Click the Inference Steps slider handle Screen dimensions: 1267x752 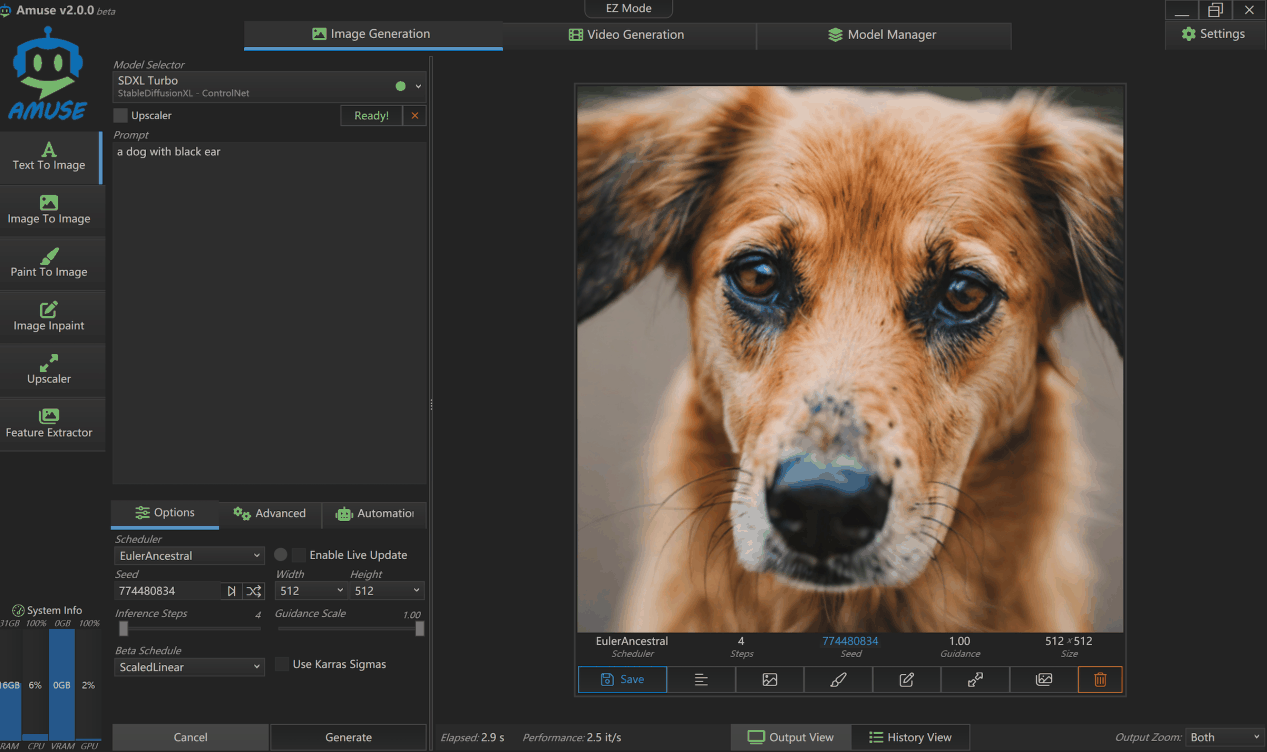click(123, 629)
